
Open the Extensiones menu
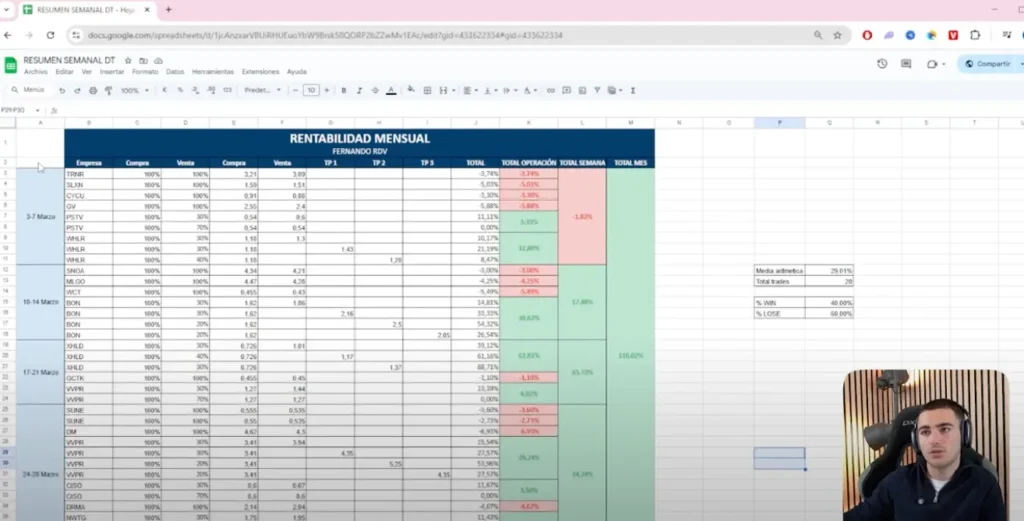point(260,72)
